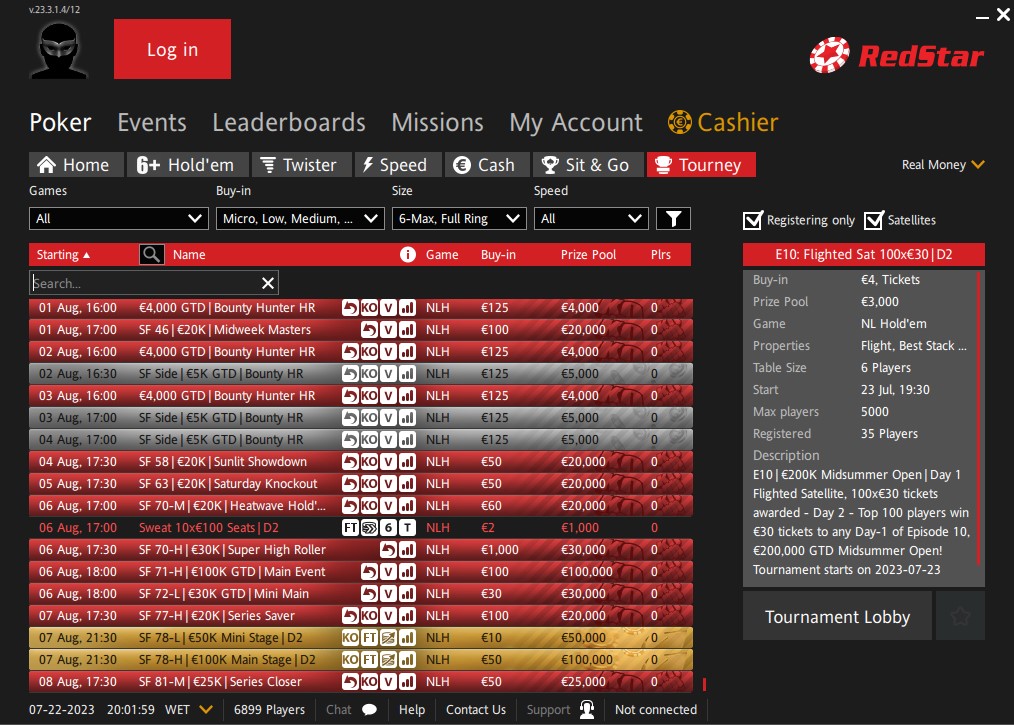The height and width of the screenshot is (725, 1014).
Task: Sort by the Name column header
Action: (189, 255)
